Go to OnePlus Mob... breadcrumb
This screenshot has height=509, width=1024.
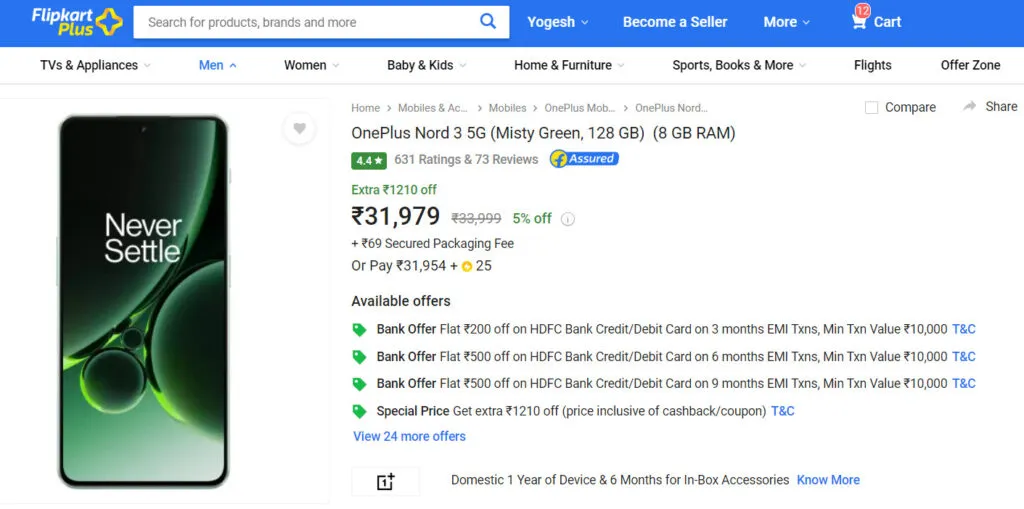pyautogui.click(x=580, y=108)
